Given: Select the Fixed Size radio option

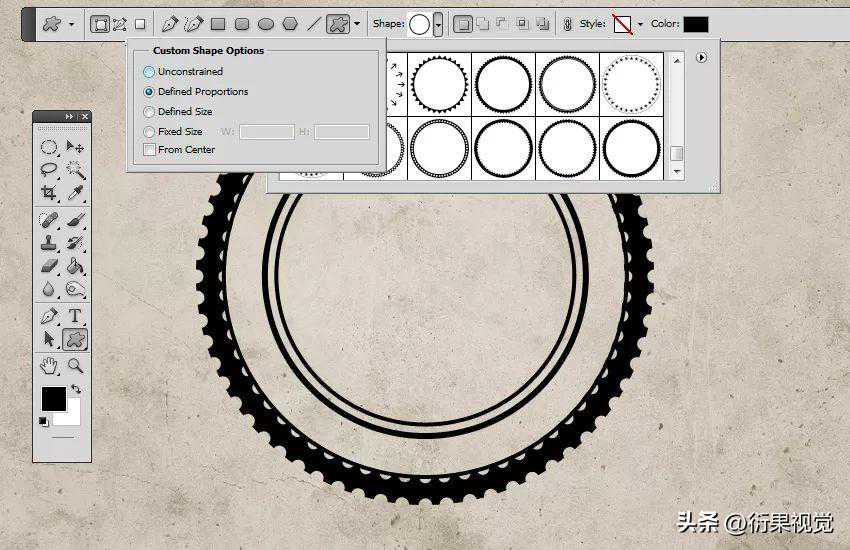Looking at the screenshot, I should 150,132.
